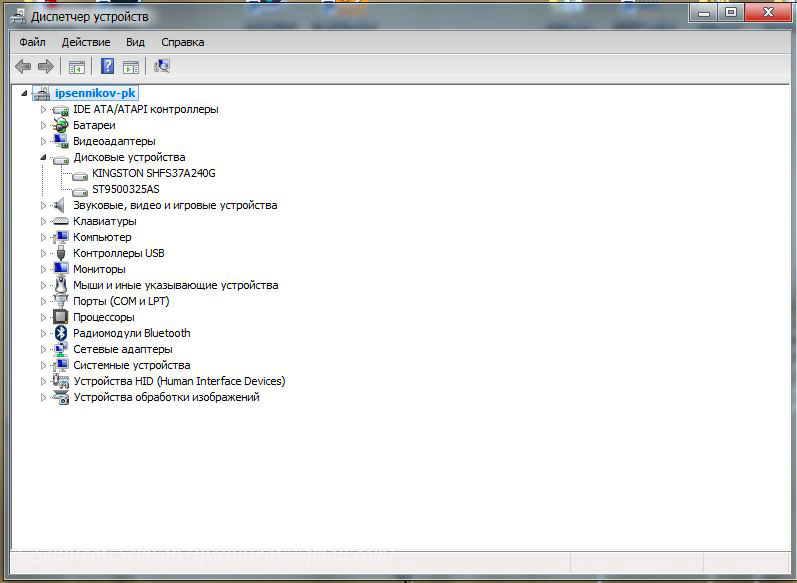Expand the Процессоры node
The height and width of the screenshot is (583, 797).
coord(43,317)
